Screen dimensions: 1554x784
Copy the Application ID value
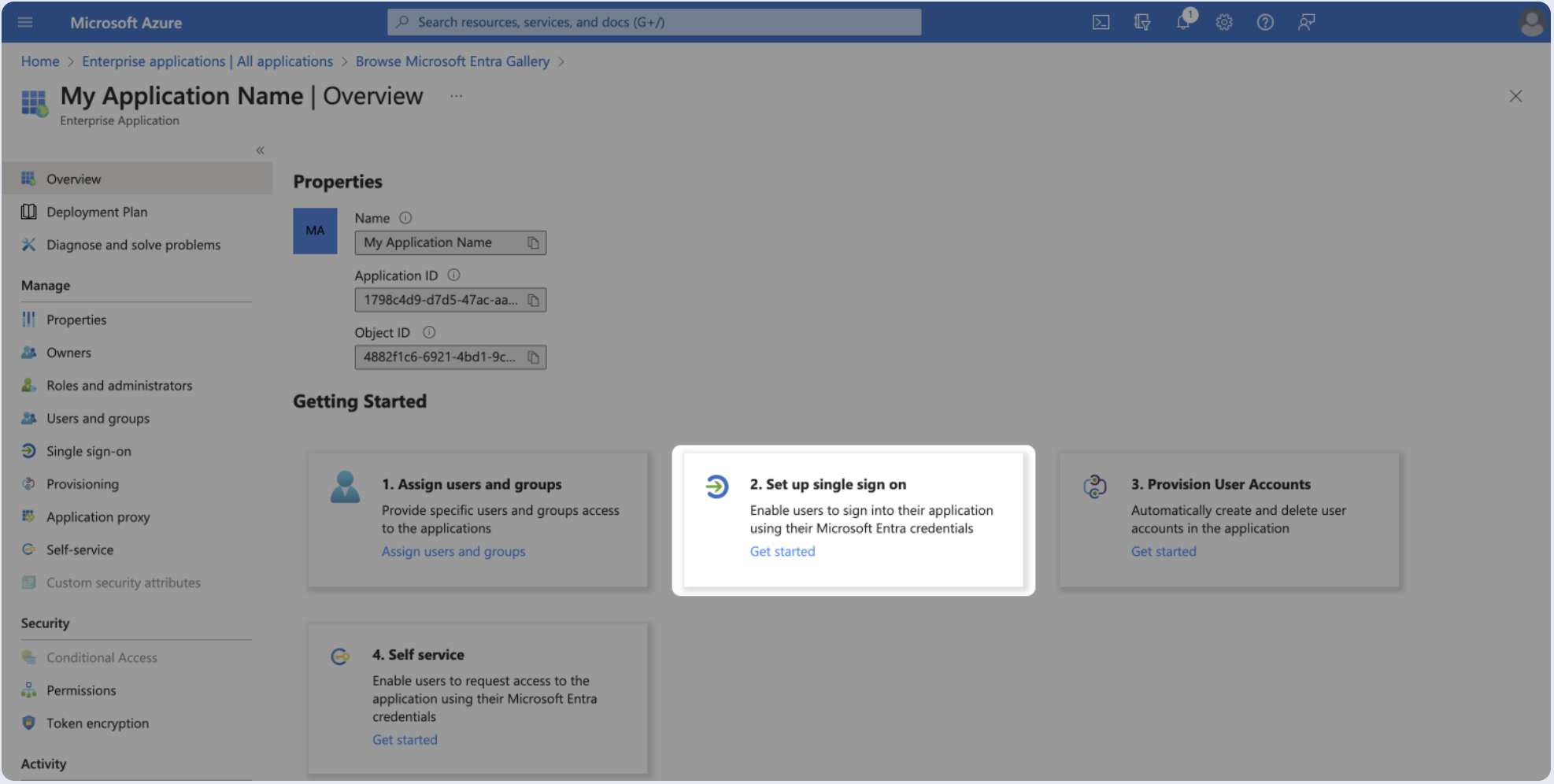533,300
